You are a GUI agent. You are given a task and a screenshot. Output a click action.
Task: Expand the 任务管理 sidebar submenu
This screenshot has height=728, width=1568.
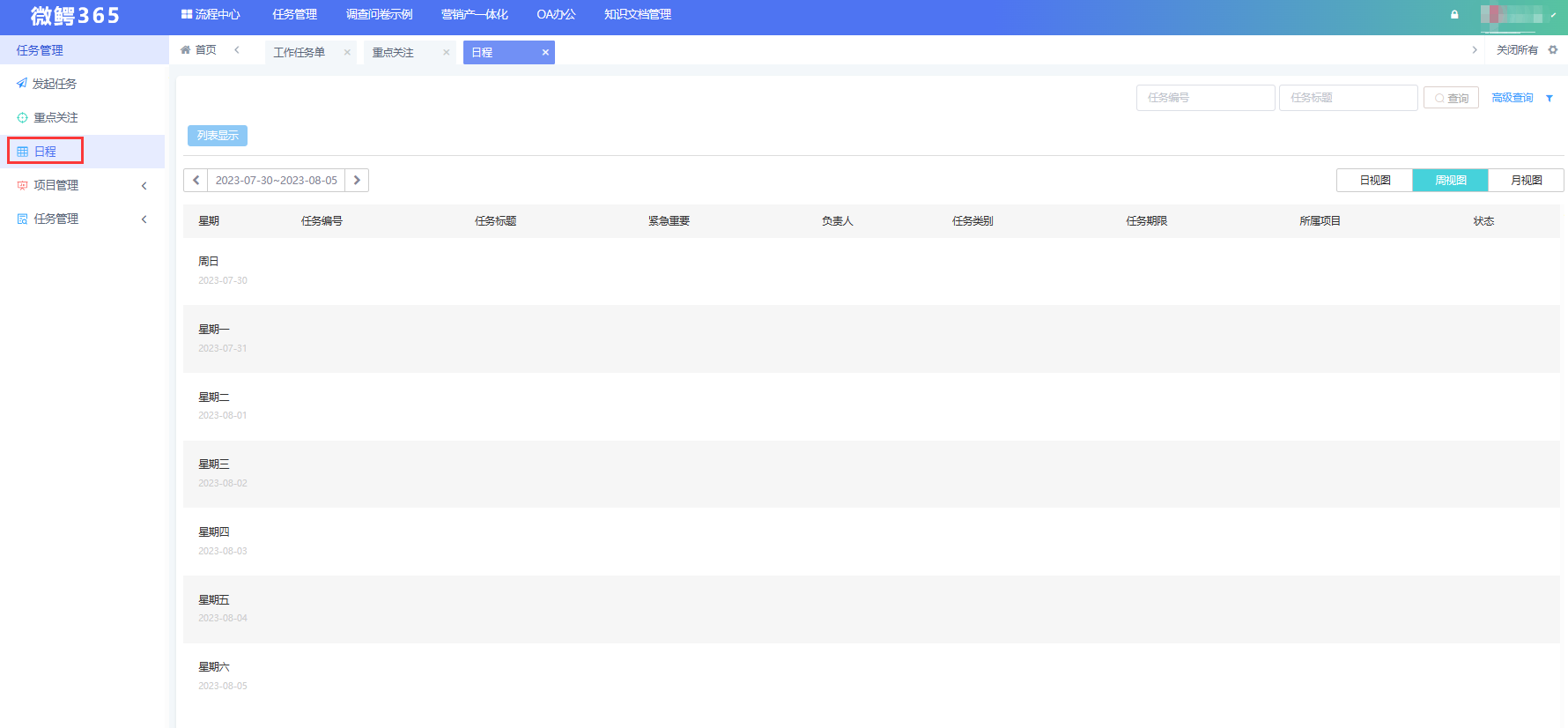[x=144, y=219]
